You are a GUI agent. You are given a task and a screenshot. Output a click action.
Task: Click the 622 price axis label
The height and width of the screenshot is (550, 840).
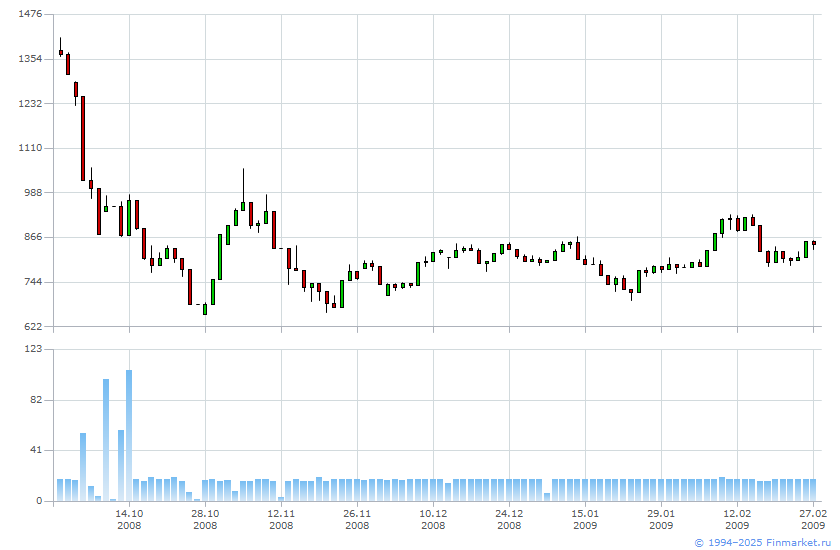pos(32,326)
